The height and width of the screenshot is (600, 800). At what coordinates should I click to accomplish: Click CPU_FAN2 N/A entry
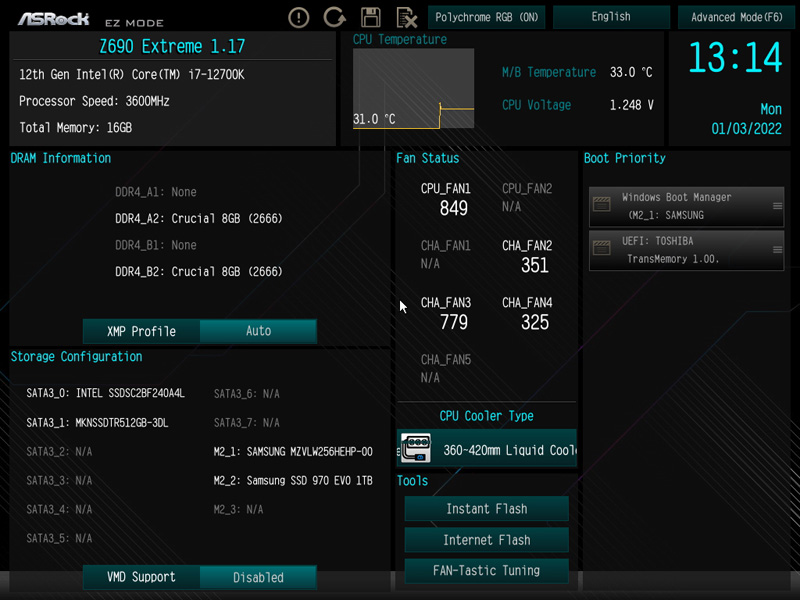[527, 197]
